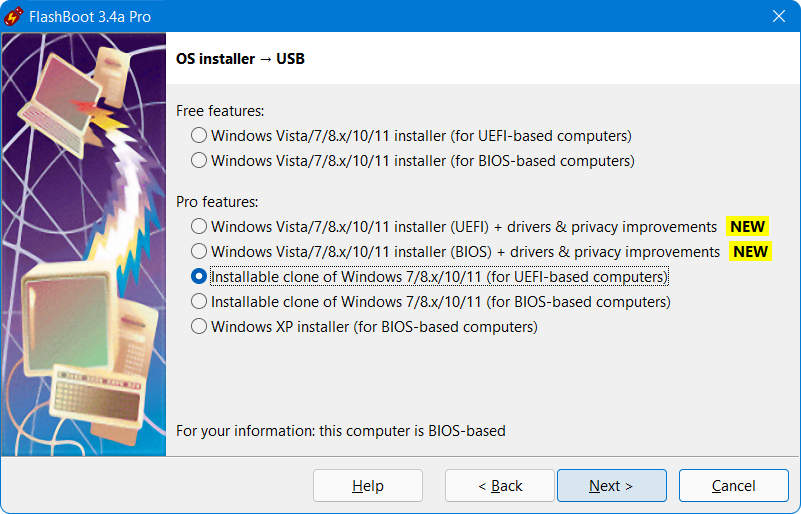Click the NEW badge beside BIOS drivers option
This screenshot has width=801, height=514.
750,252
